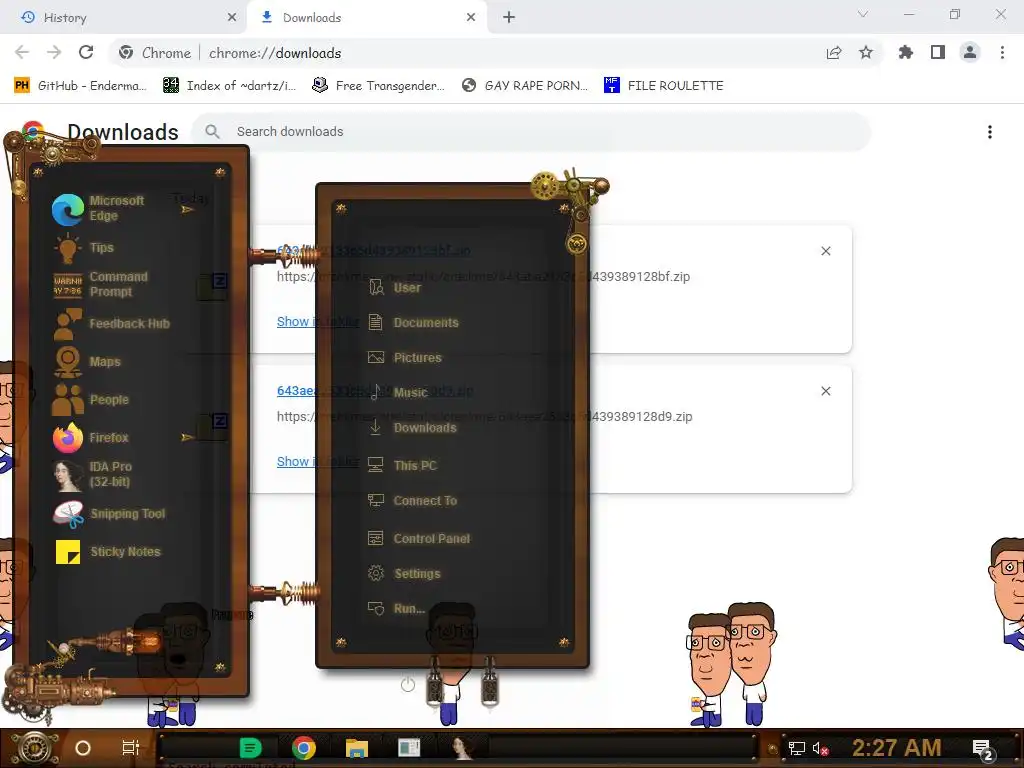This screenshot has height=768, width=1024.
Task: Remove the 128d9.zip download from list
Action: [825, 391]
